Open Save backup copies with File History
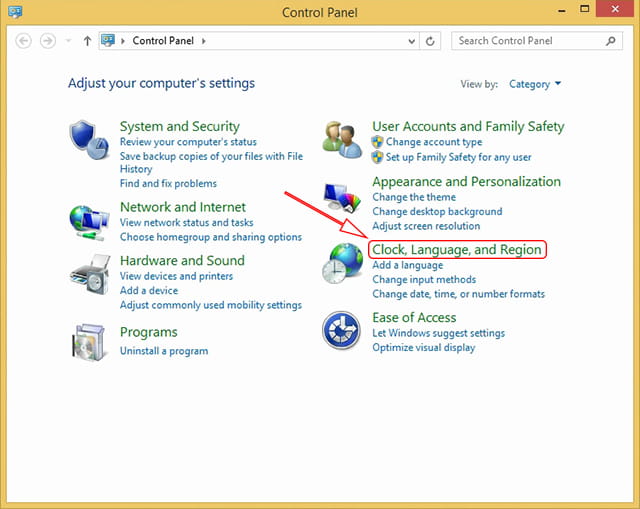 (211, 162)
